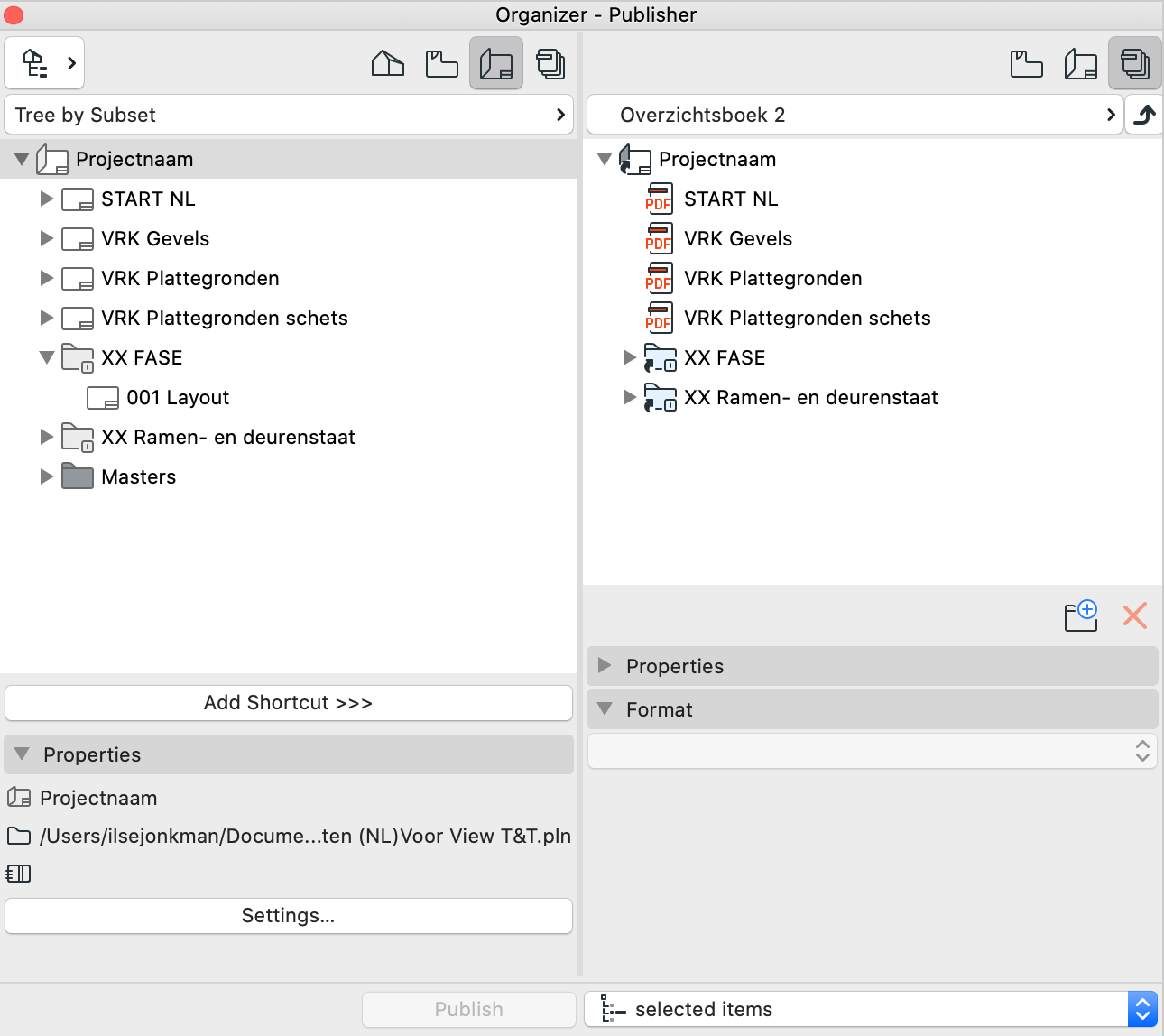1164x1036 pixels.
Task: Expand VRK Plattegronden subset left tree
Action: tap(47, 278)
